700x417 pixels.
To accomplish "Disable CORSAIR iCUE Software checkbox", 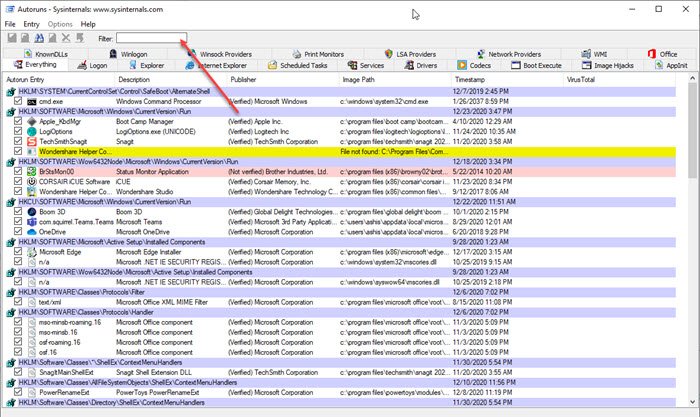I will click(x=18, y=181).
